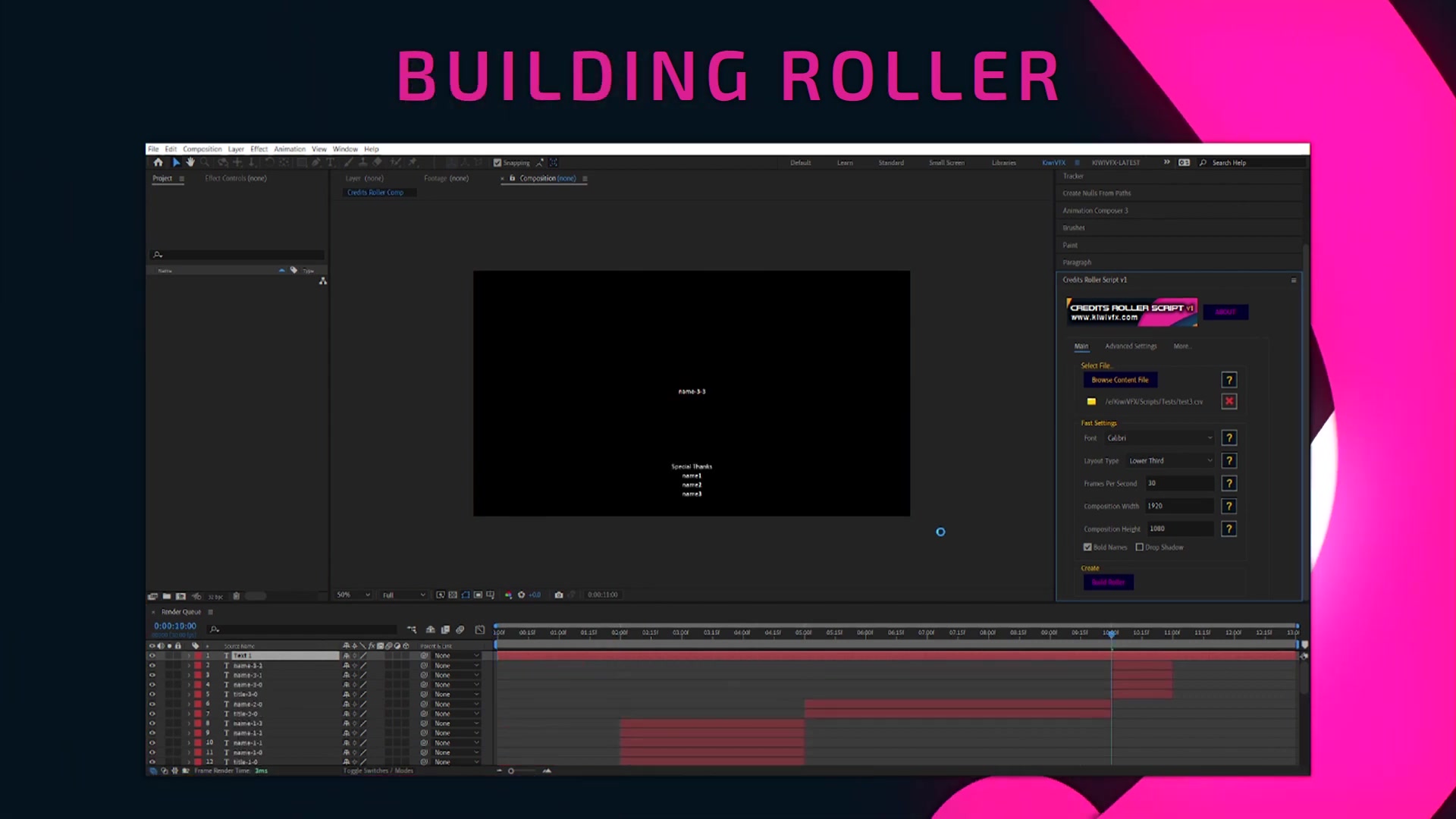
Task: Click help icon beside Frames Per Second
Action: click(1228, 484)
